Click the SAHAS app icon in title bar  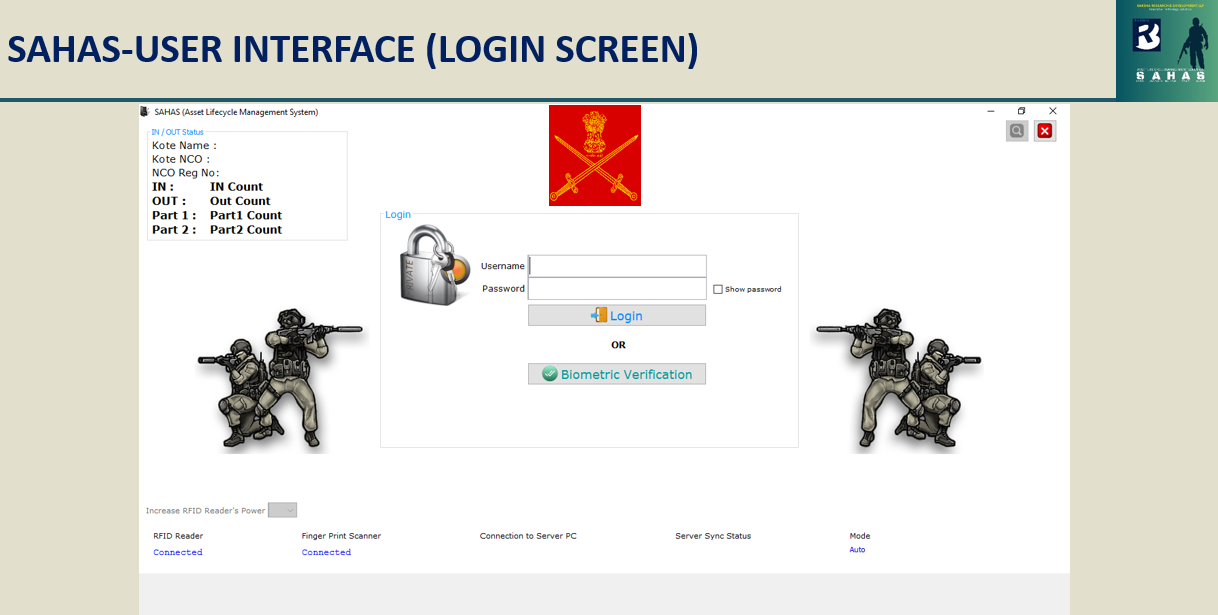point(145,112)
